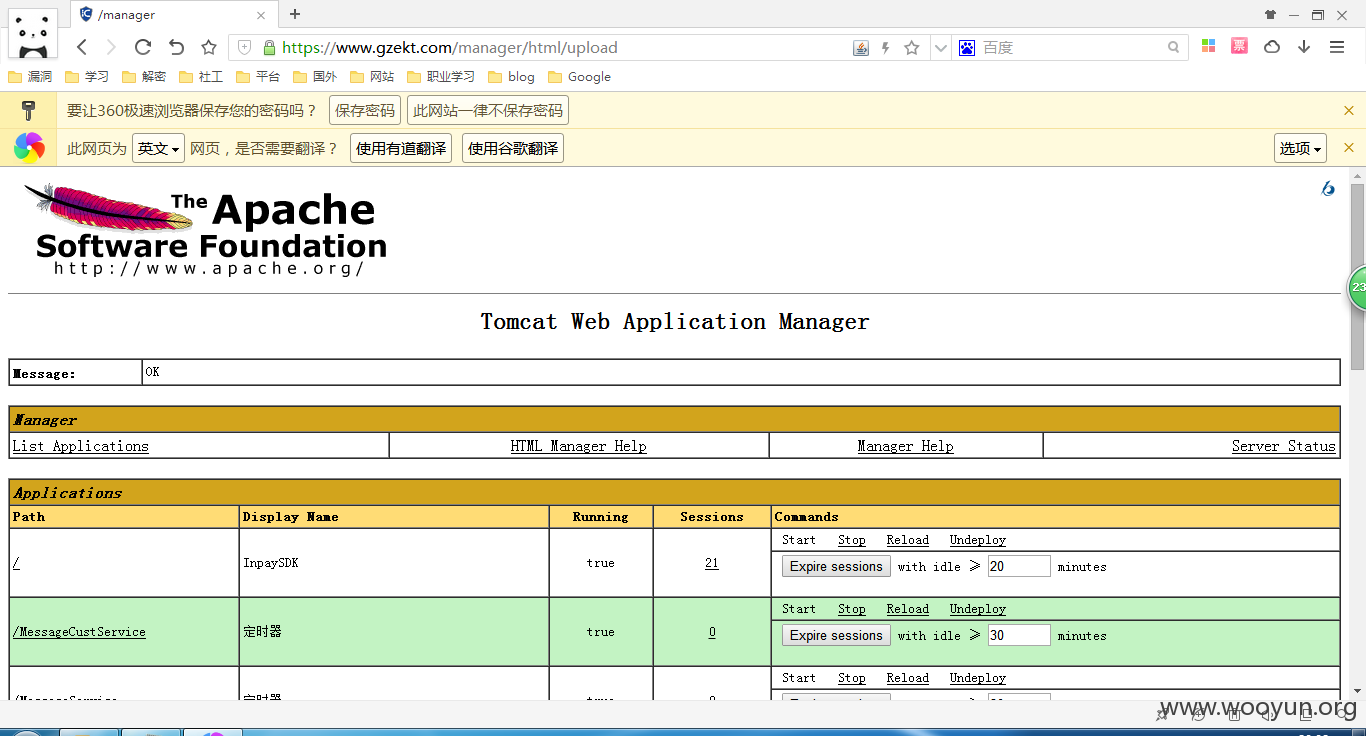The image size is (1366, 736).
Task: Open a new tab with the plus button
Action: (295, 14)
